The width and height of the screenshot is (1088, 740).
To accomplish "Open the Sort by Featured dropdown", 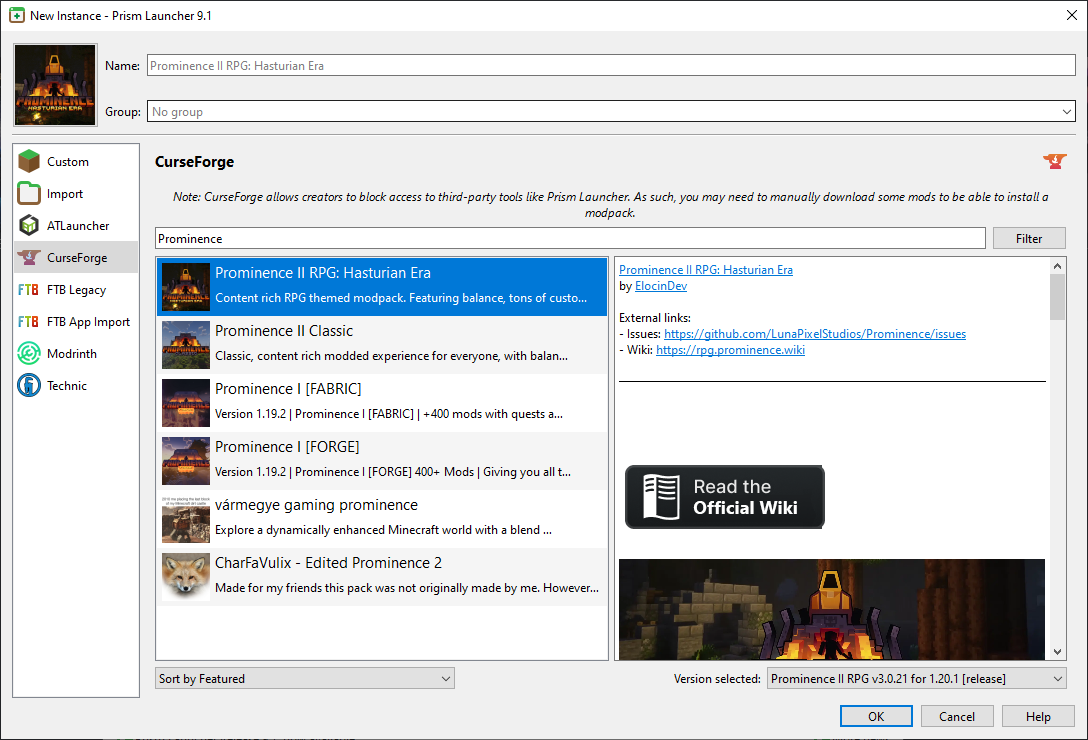I will point(305,679).
